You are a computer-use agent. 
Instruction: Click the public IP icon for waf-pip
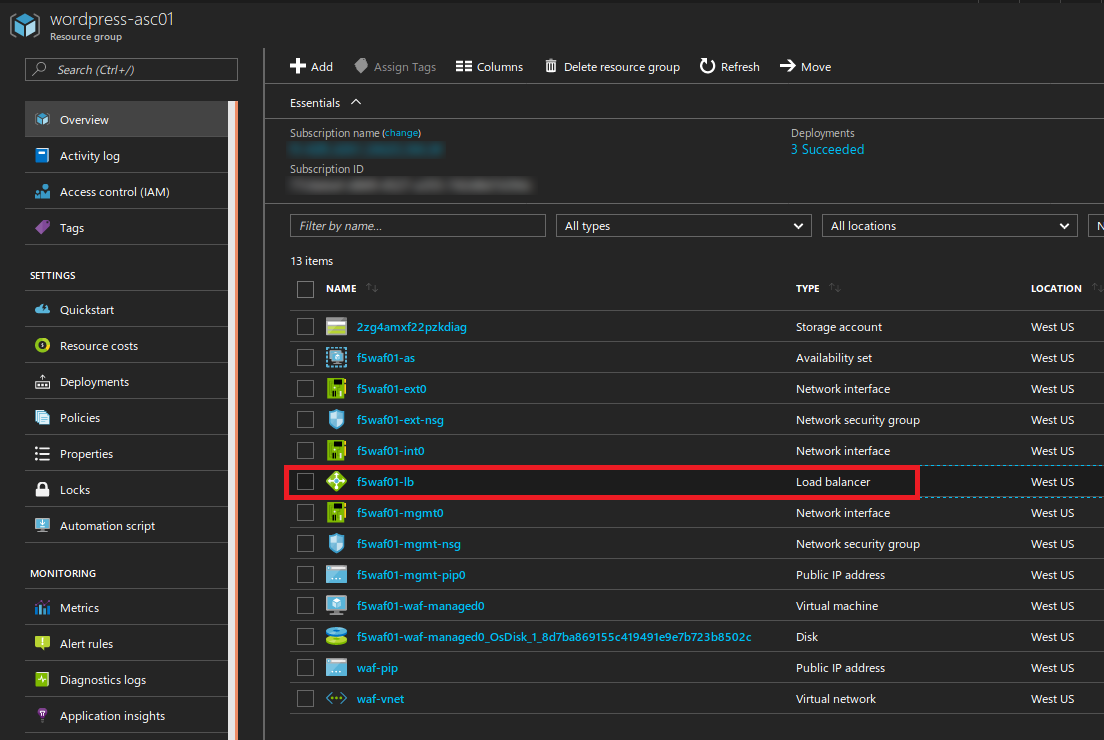tap(337, 667)
